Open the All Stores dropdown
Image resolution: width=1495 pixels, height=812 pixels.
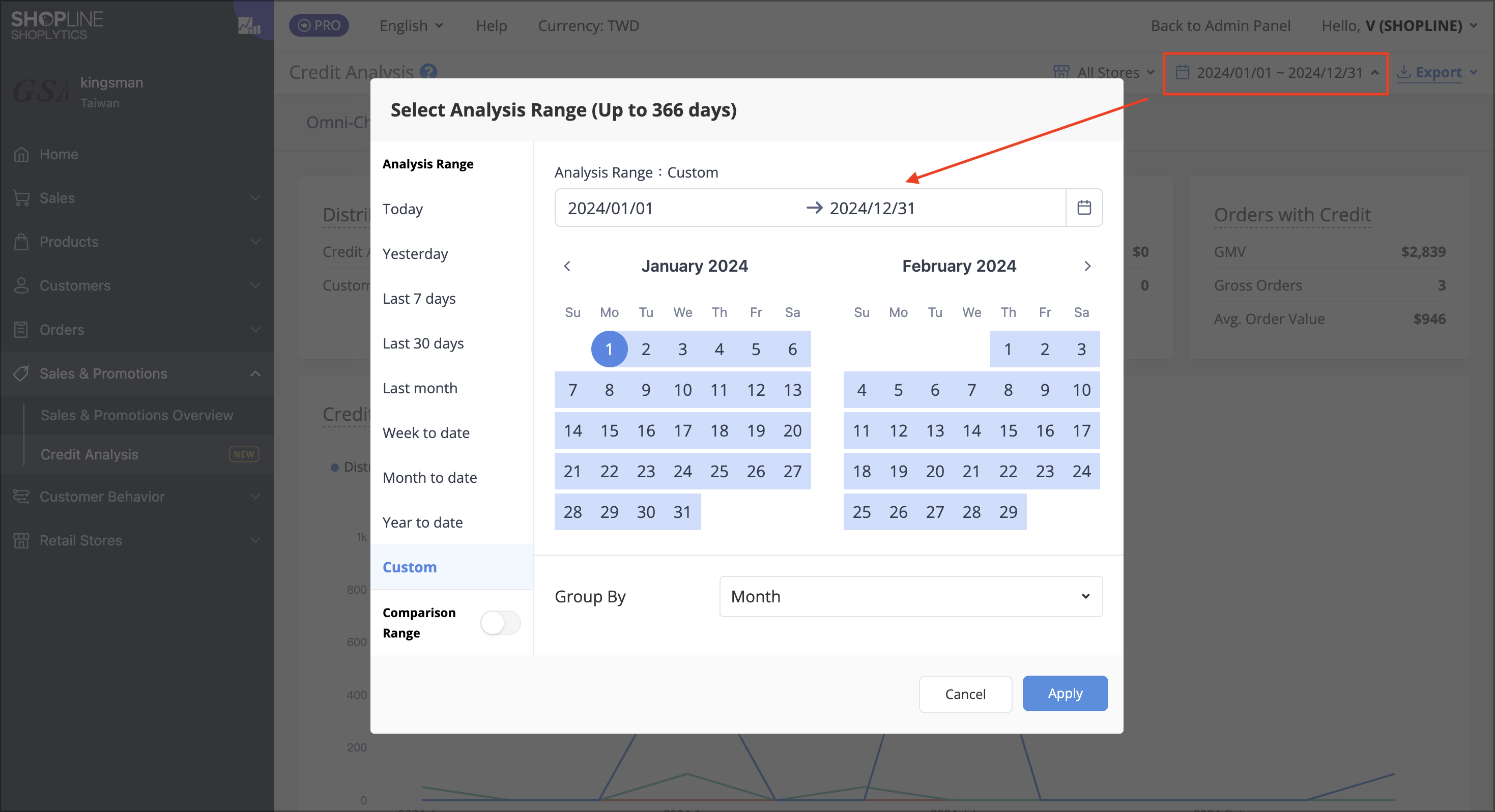[1104, 72]
